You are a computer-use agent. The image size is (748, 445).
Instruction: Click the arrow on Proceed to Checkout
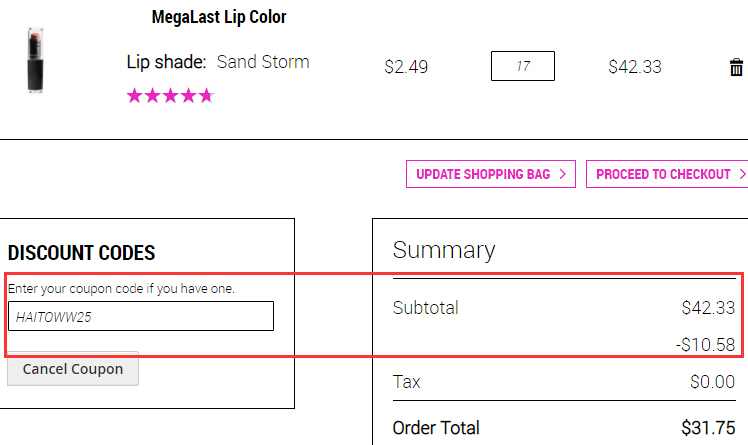pyautogui.click(x=742, y=174)
